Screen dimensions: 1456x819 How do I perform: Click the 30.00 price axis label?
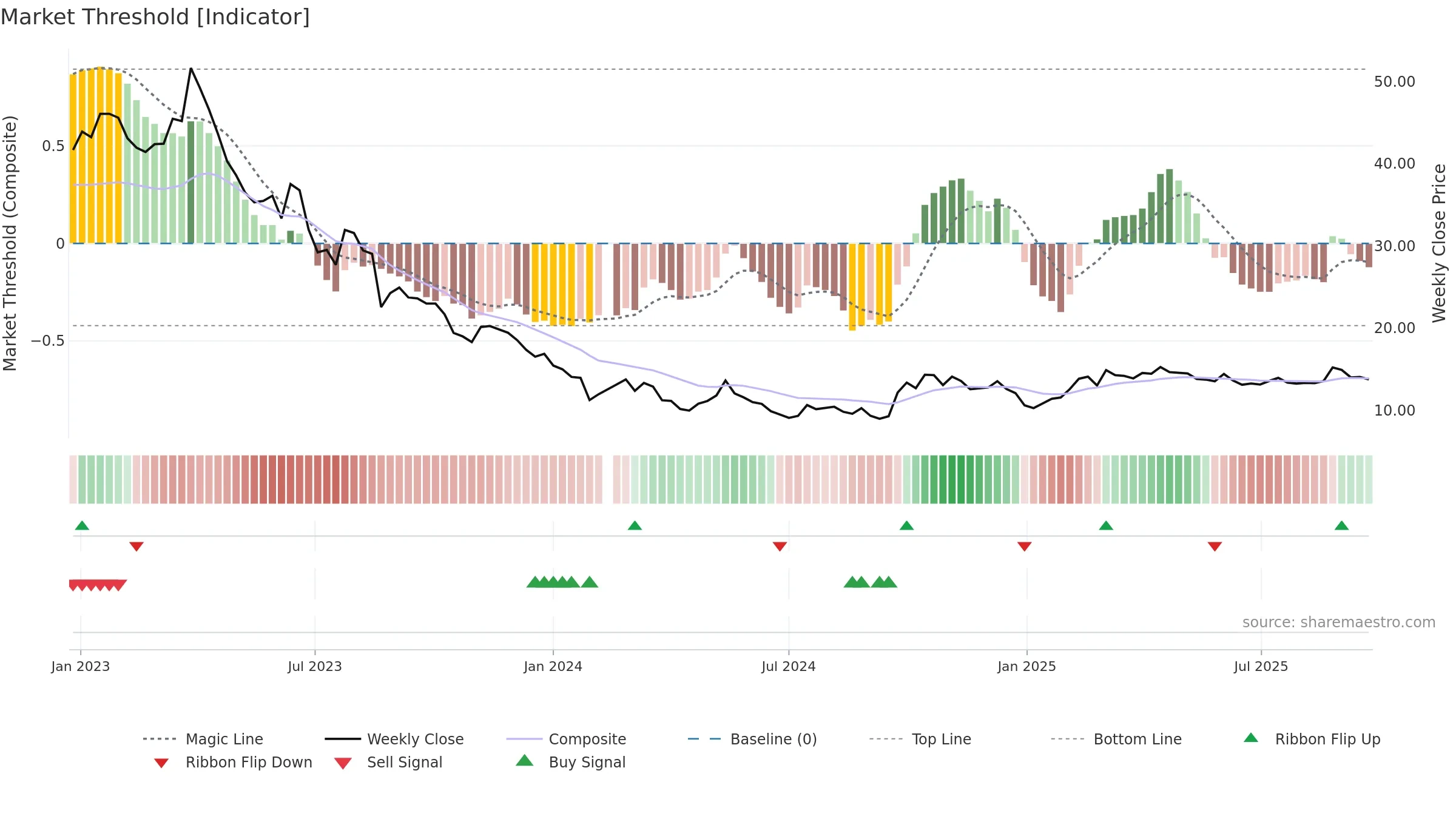click(x=1394, y=246)
